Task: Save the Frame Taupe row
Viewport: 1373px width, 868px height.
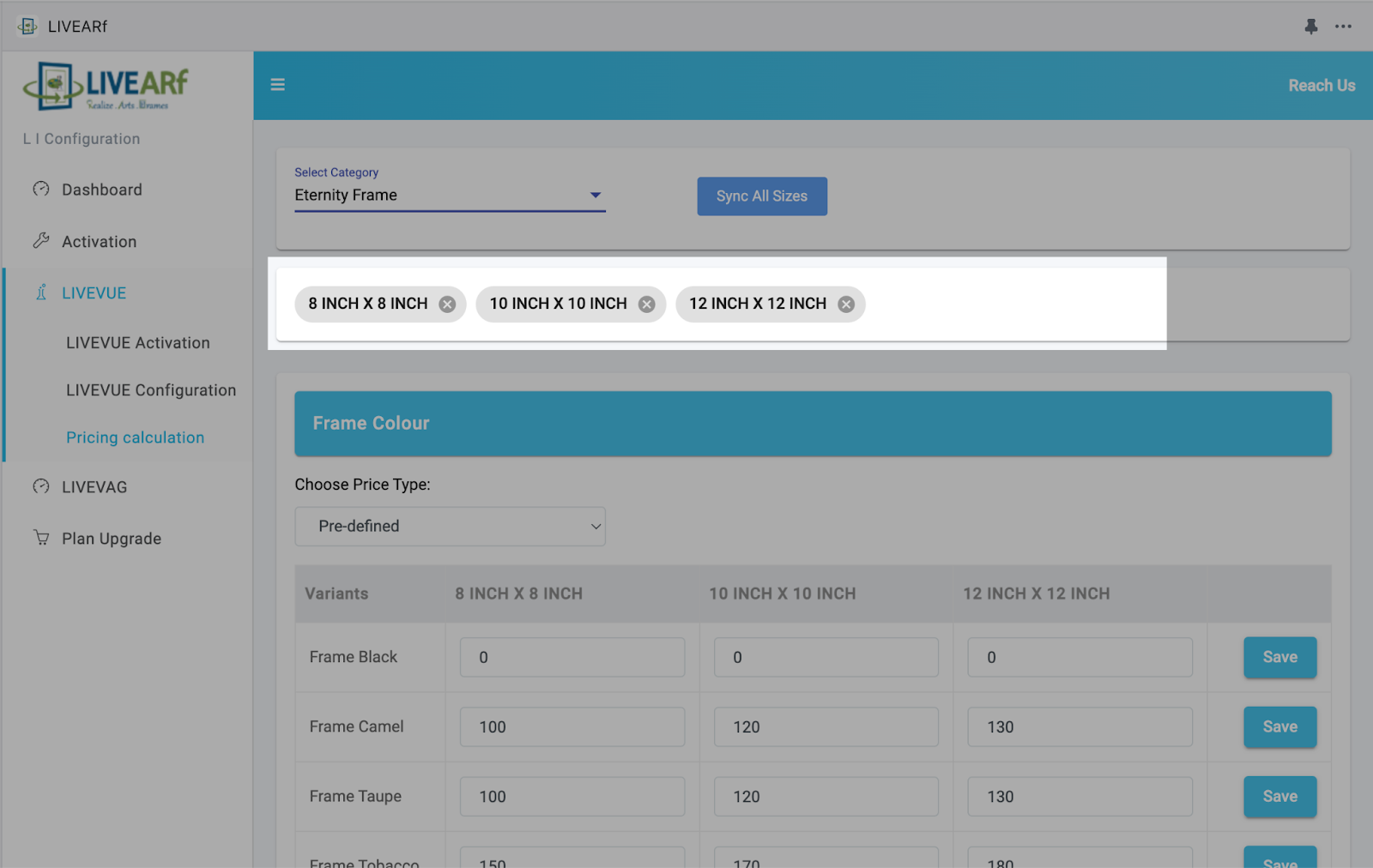Action: 1279,796
